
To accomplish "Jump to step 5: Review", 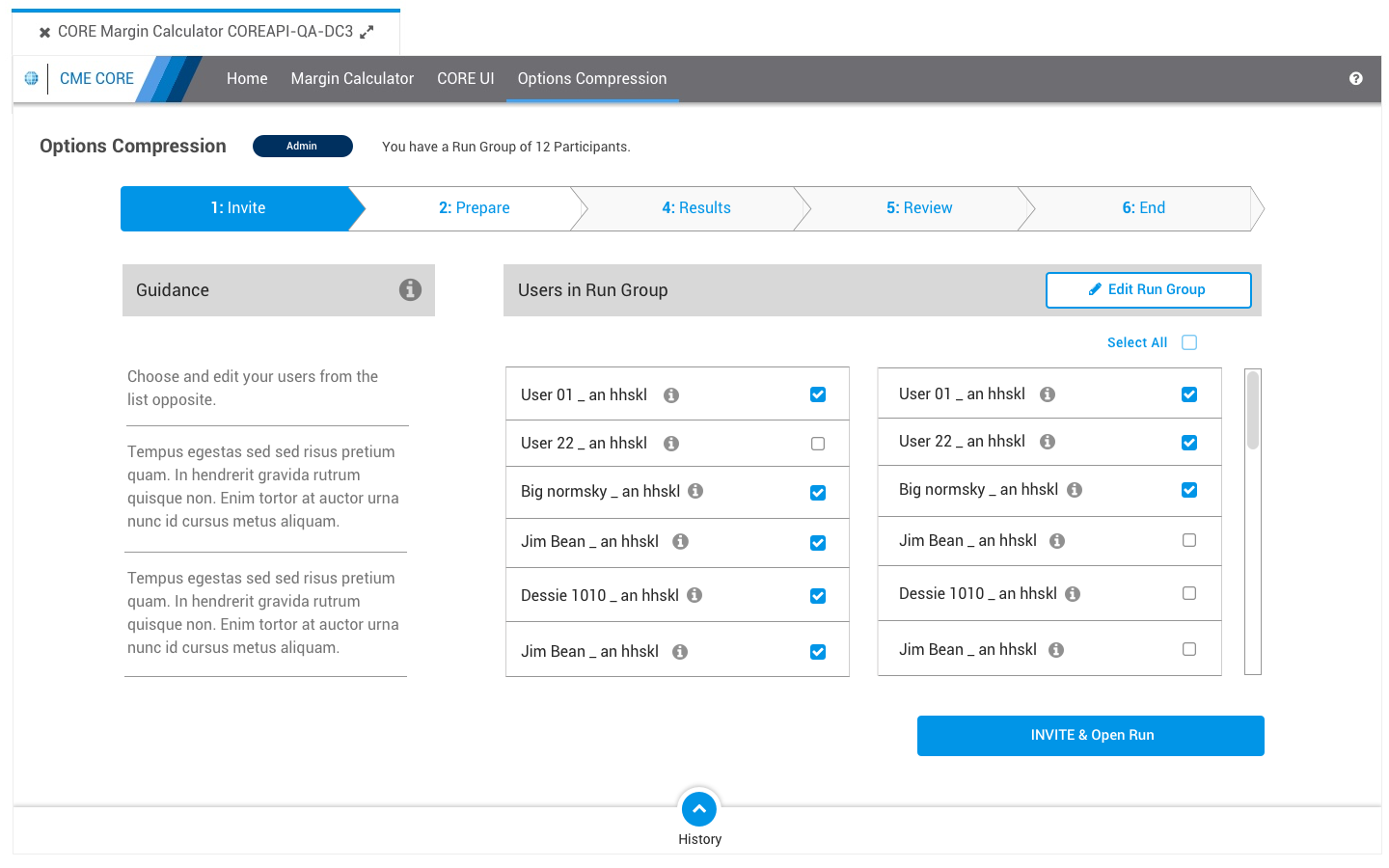I will click(919, 208).
